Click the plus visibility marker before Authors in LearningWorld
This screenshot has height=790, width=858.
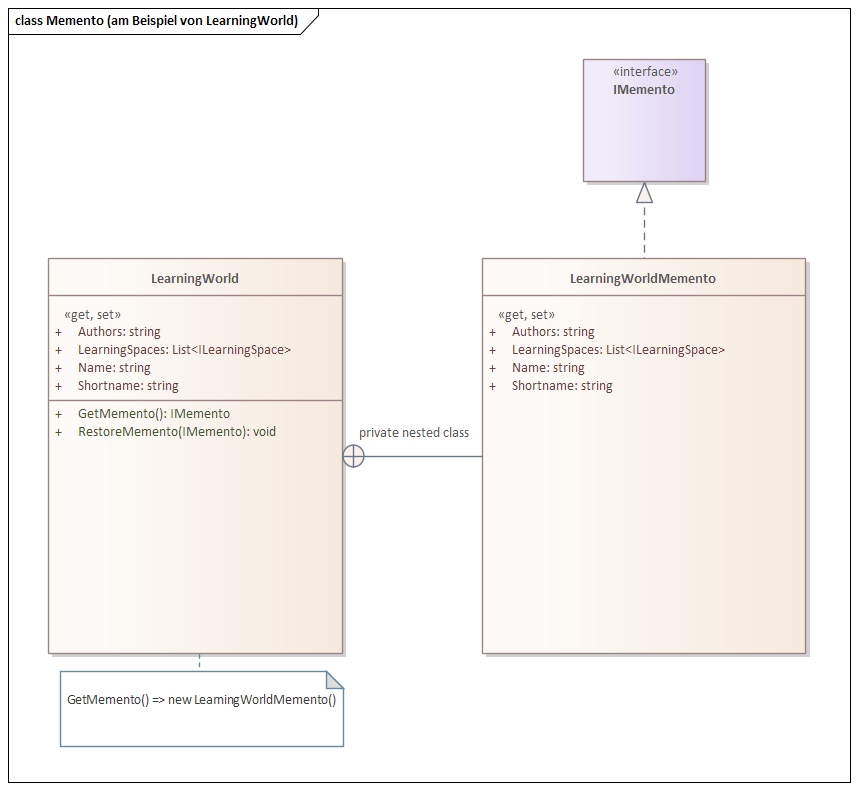click(58, 331)
